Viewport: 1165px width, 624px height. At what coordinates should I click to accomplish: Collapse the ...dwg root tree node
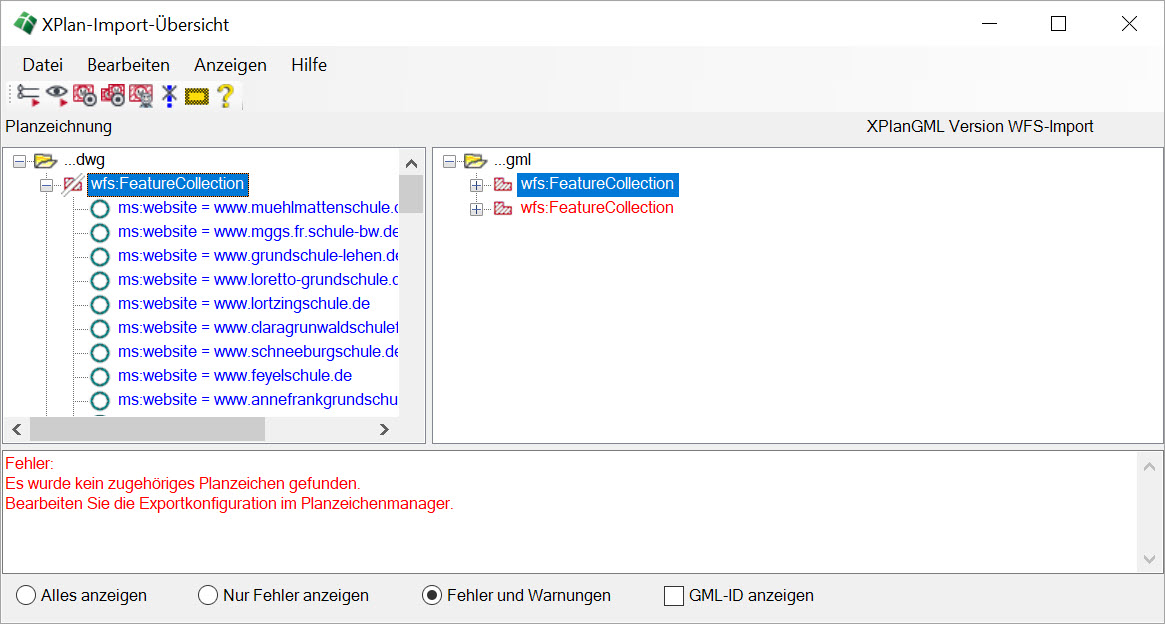click(x=20, y=160)
